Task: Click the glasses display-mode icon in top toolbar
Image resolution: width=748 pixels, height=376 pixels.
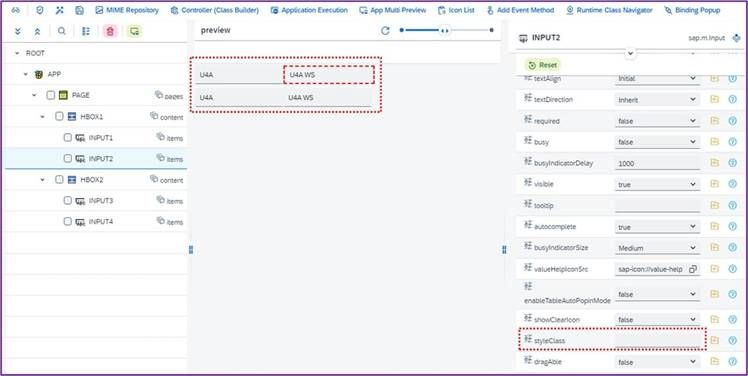Action: [x=16, y=10]
